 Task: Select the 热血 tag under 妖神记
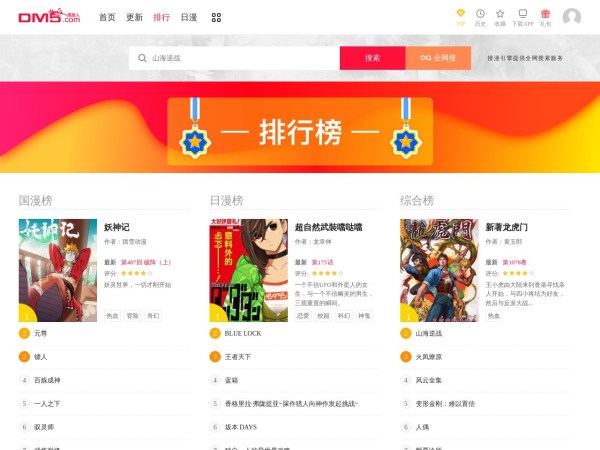click(x=112, y=315)
